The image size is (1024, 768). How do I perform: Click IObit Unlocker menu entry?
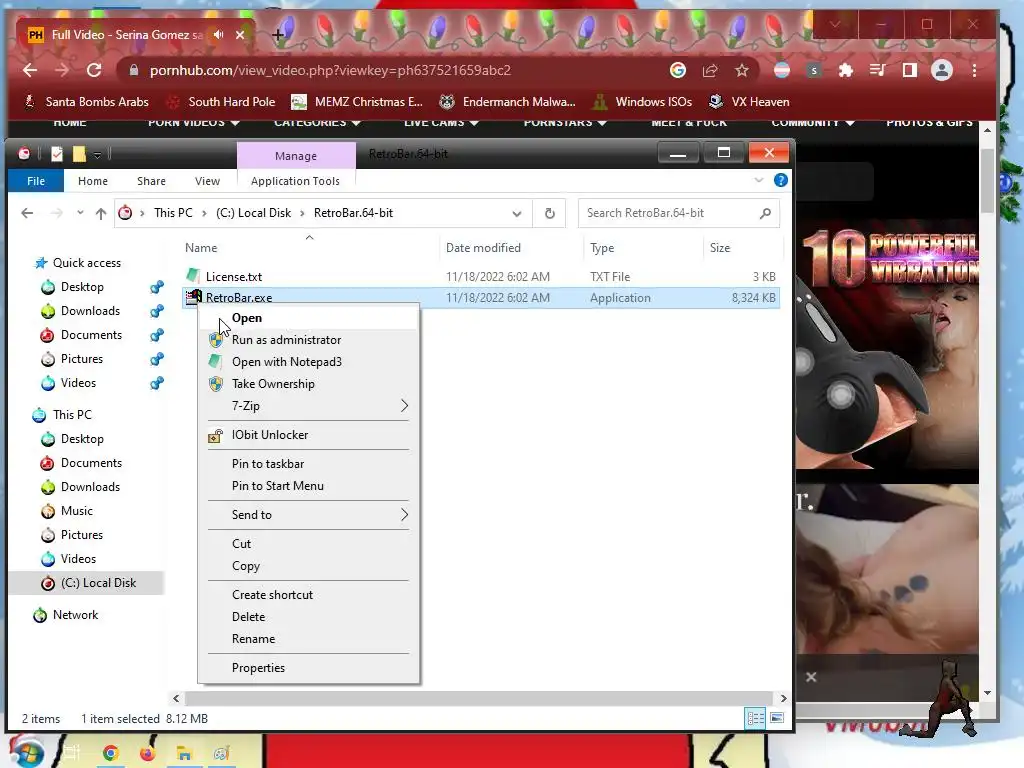[x=270, y=435]
